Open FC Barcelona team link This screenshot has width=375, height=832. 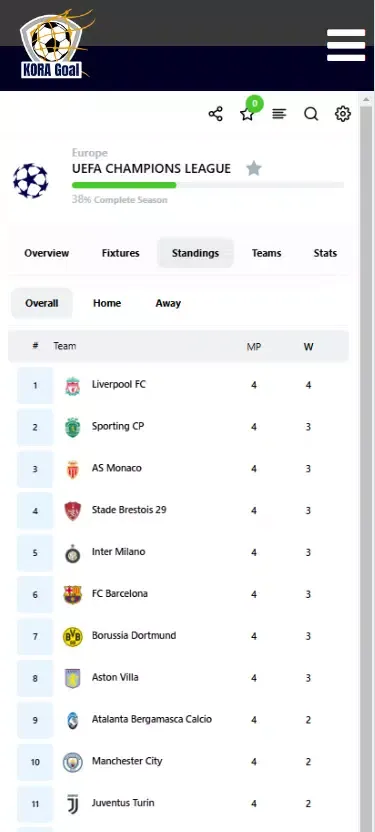tap(119, 593)
